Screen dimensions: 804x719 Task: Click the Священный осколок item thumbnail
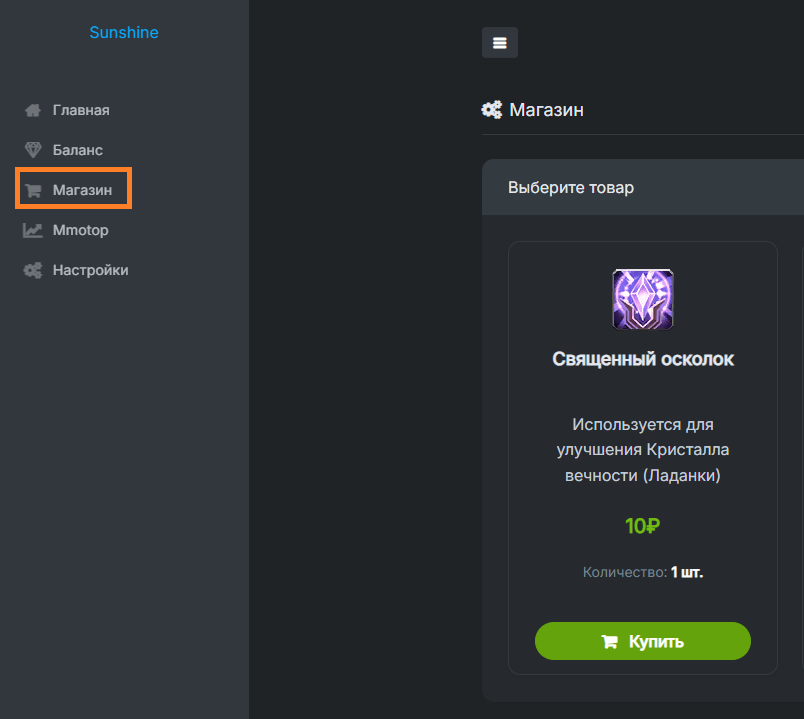(643, 299)
